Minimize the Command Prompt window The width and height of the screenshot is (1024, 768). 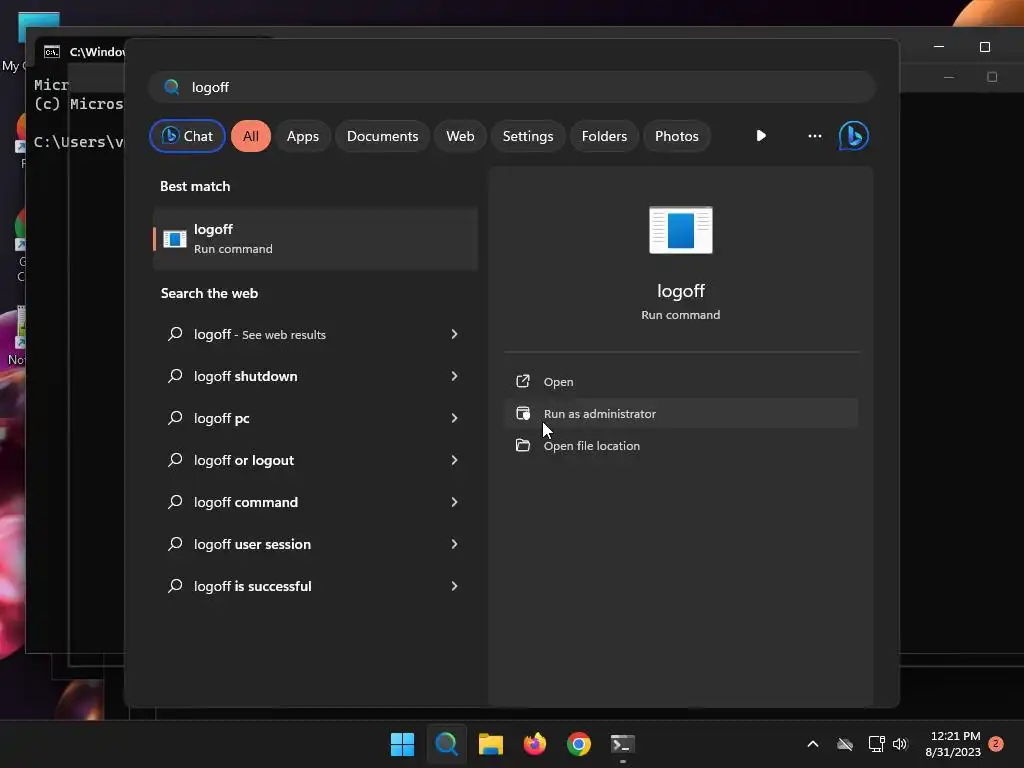939,46
